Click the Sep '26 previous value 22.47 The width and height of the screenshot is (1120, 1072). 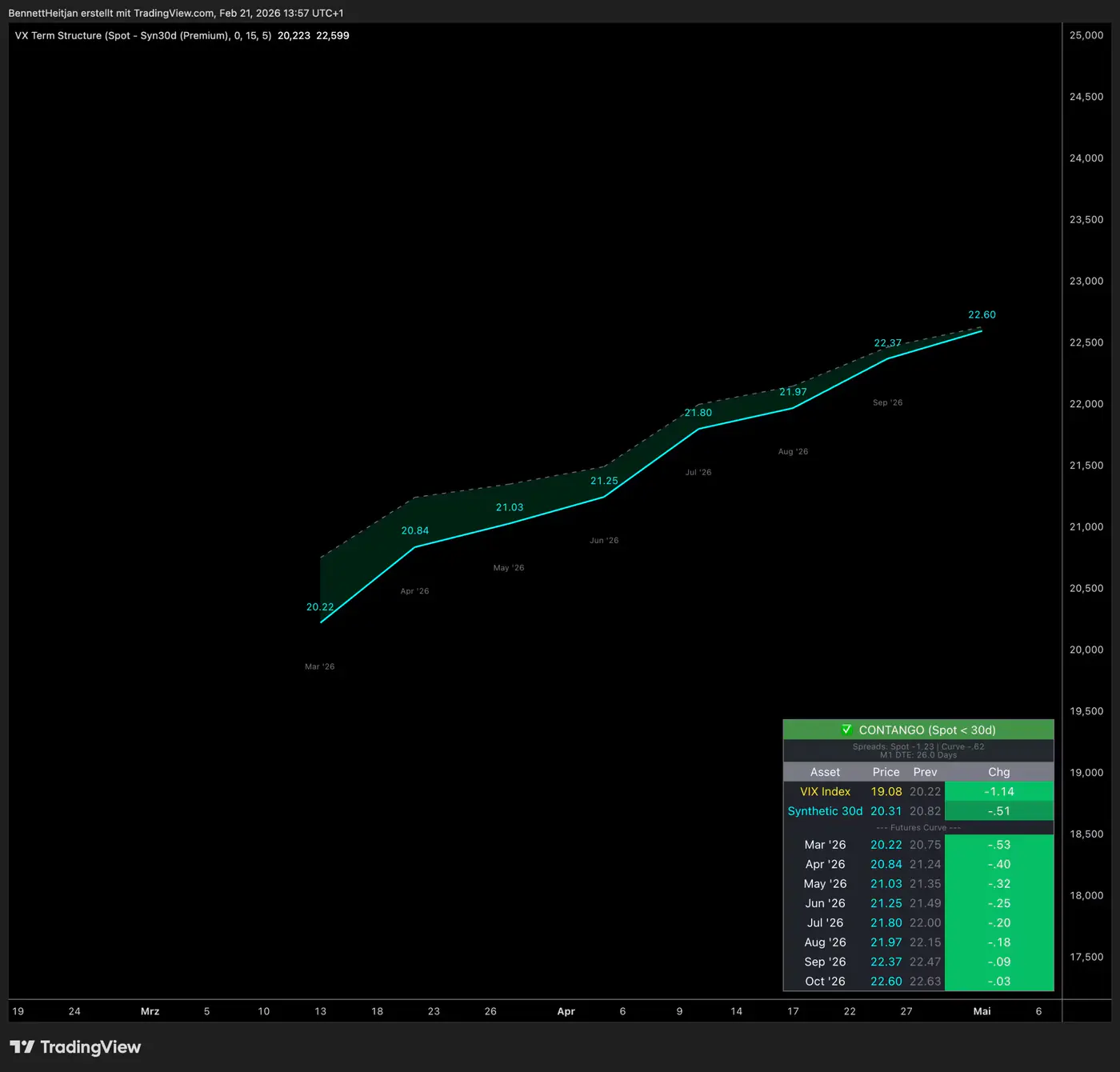click(x=925, y=962)
